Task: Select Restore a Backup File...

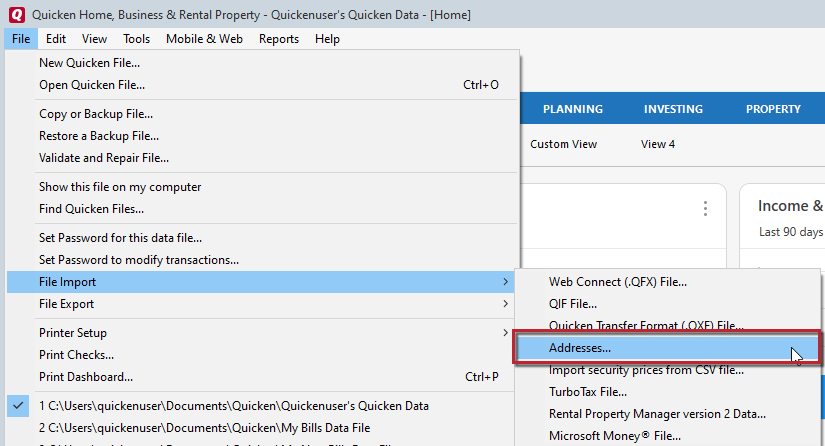Action: (x=262, y=136)
